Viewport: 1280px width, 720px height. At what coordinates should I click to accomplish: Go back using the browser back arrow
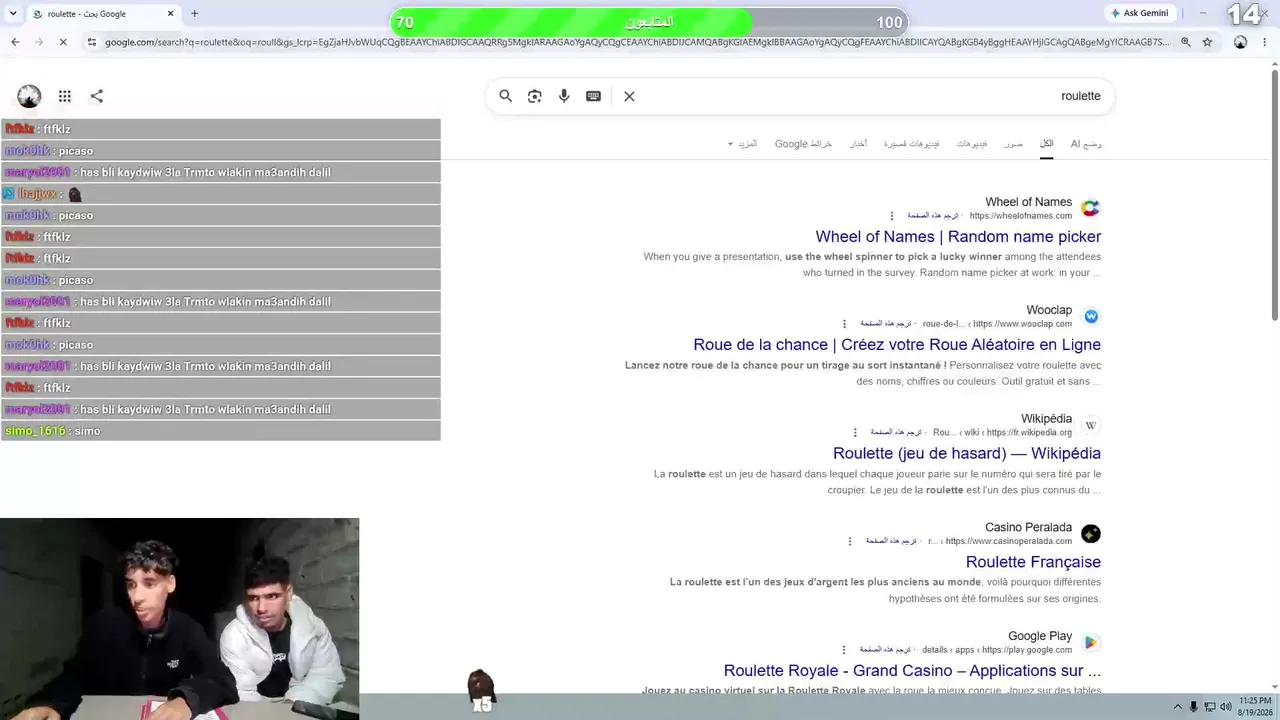15,42
